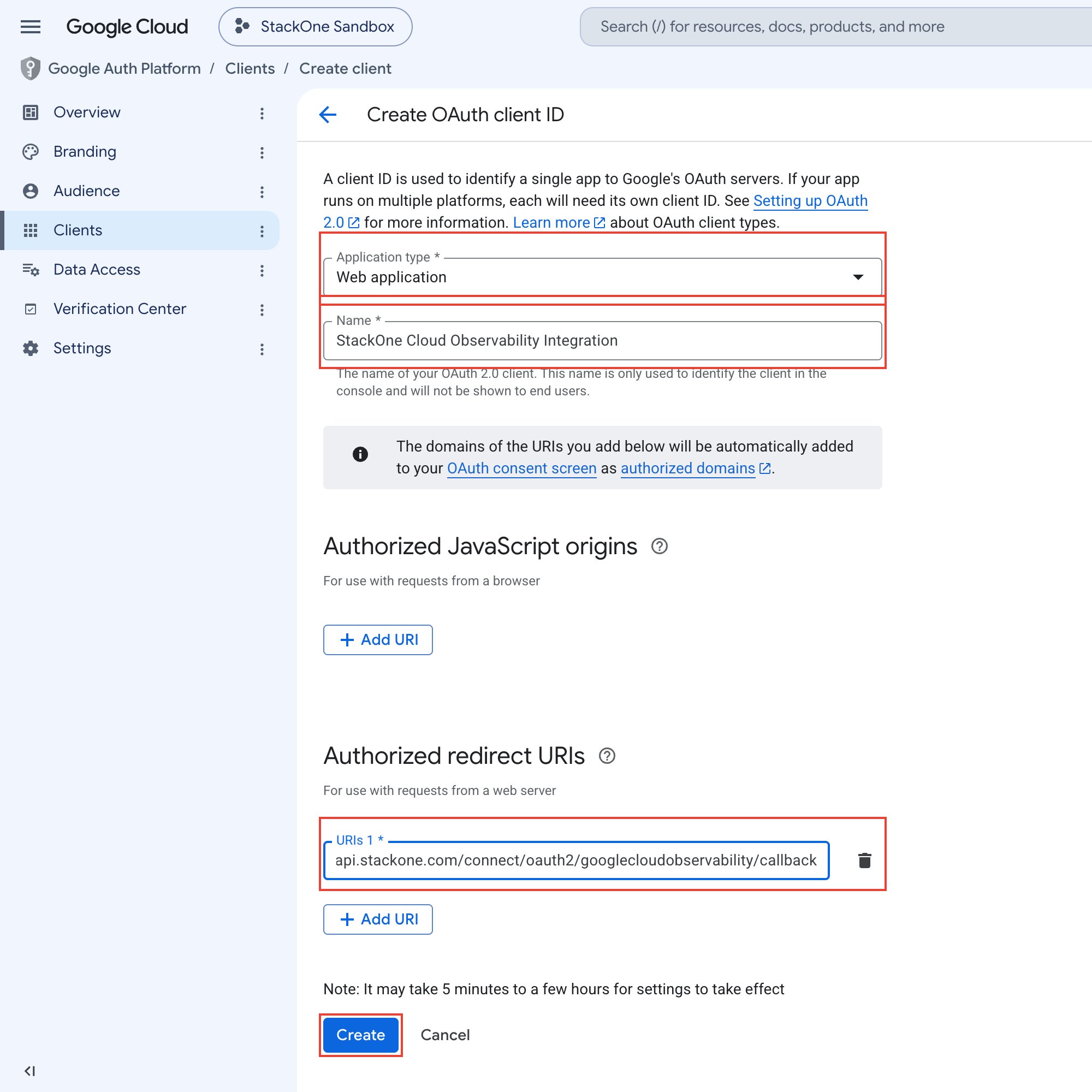The height and width of the screenshot is (1092, 1092).
Task: Open the Verification Center more-options menu
Action: (262, 310)
